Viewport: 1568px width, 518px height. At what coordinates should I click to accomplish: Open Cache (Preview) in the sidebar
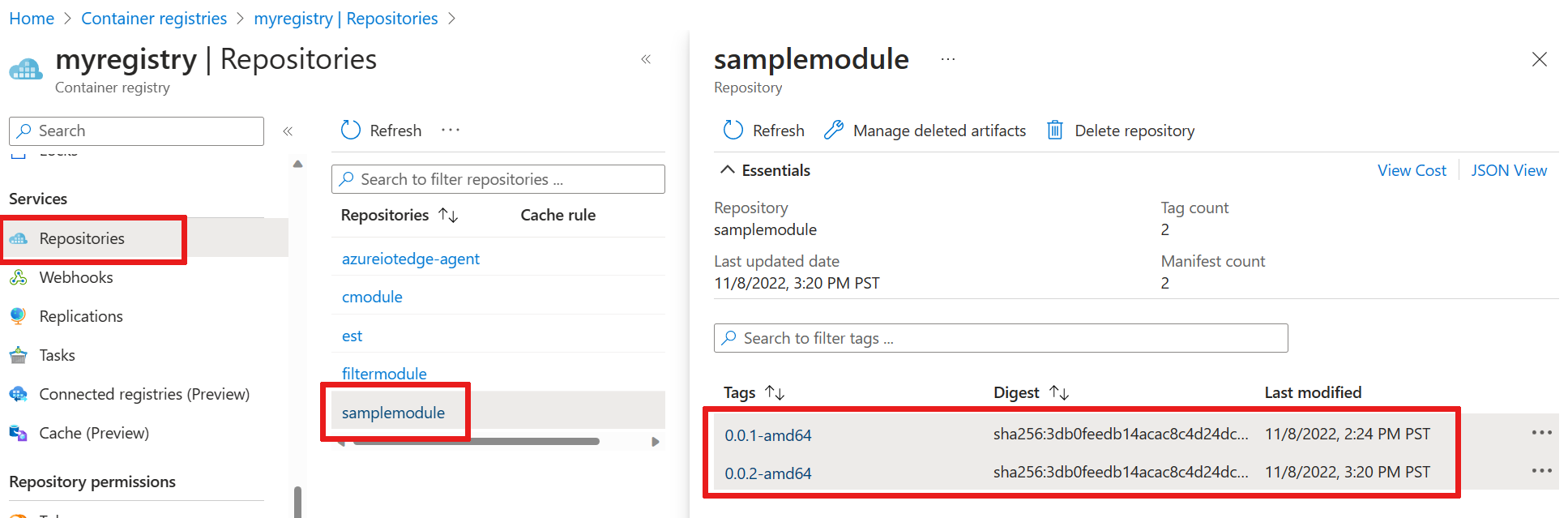coord(94,433)
